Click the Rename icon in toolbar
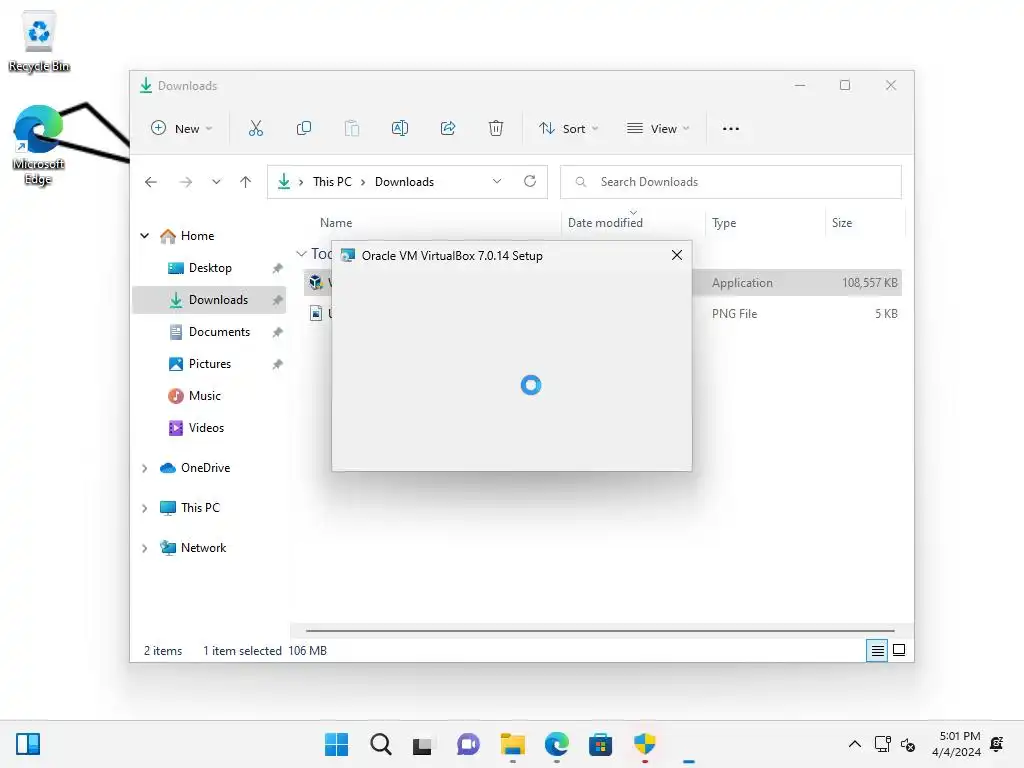This screenshot has height=768, width=1024. 400,129
